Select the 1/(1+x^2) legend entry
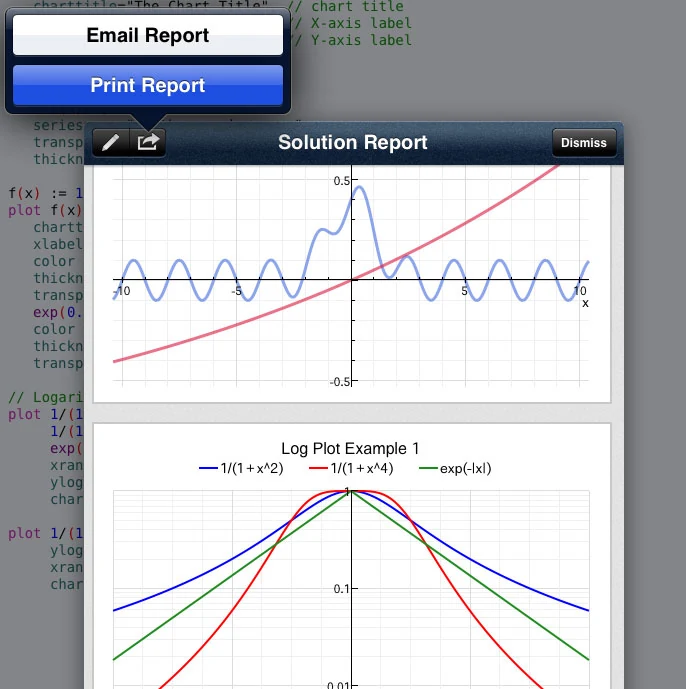This screenshot has width=686, height=689. coord(241,468)
